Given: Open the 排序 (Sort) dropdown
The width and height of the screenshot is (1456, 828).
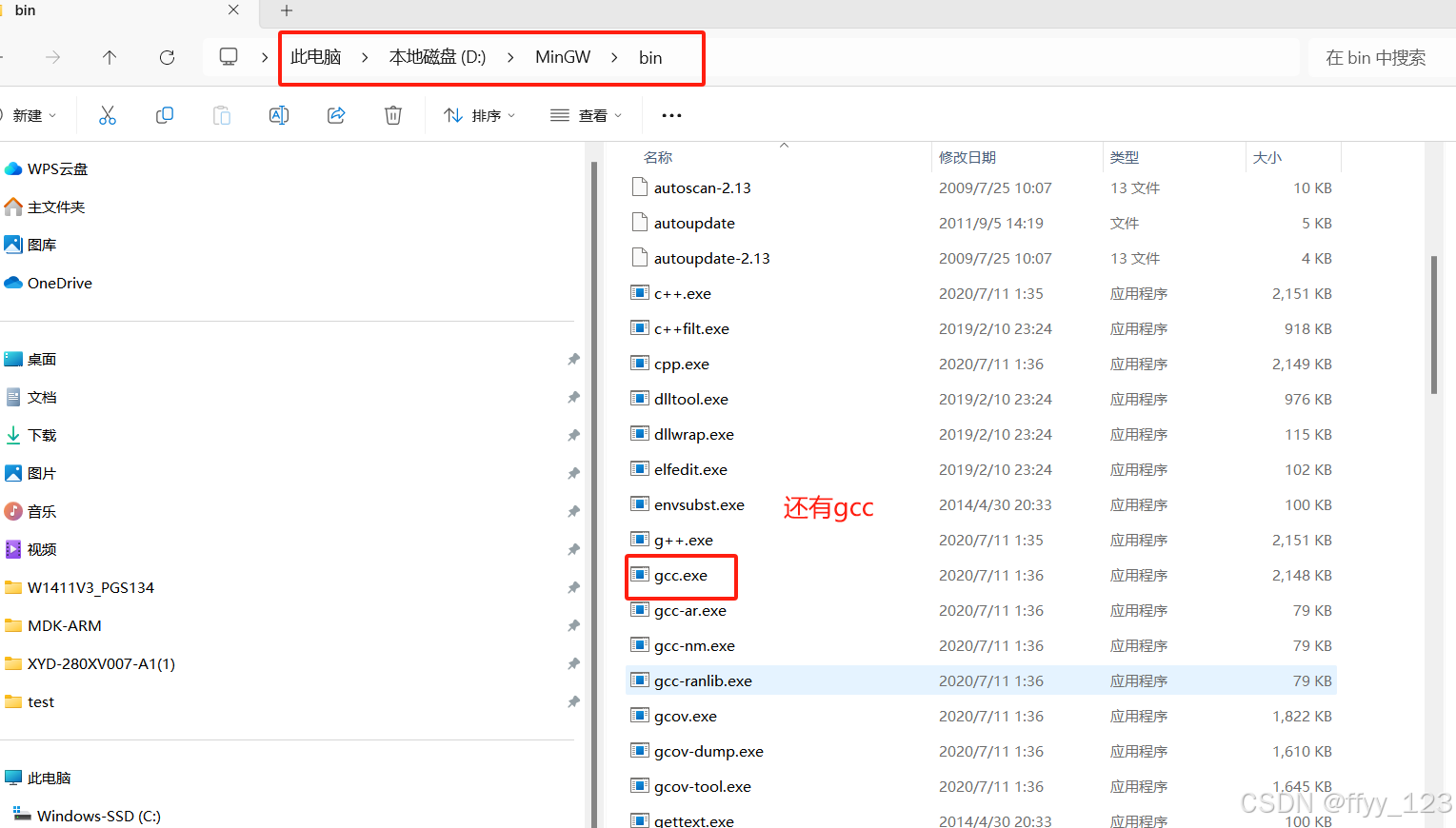Looking at the screenshot, I should coord(480,115).
